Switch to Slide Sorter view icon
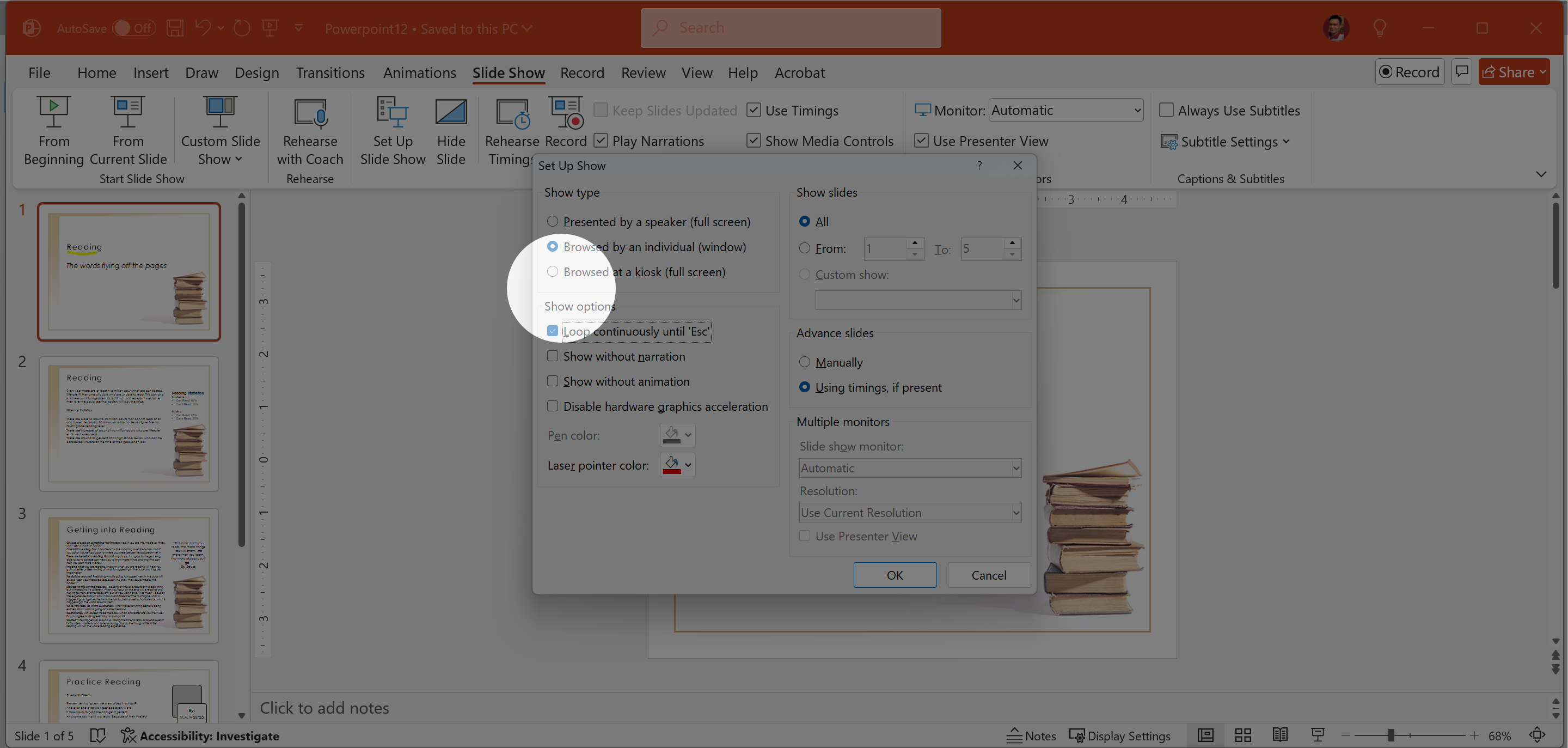This screenshot has height=748, width=1568. coord(1243,735)
